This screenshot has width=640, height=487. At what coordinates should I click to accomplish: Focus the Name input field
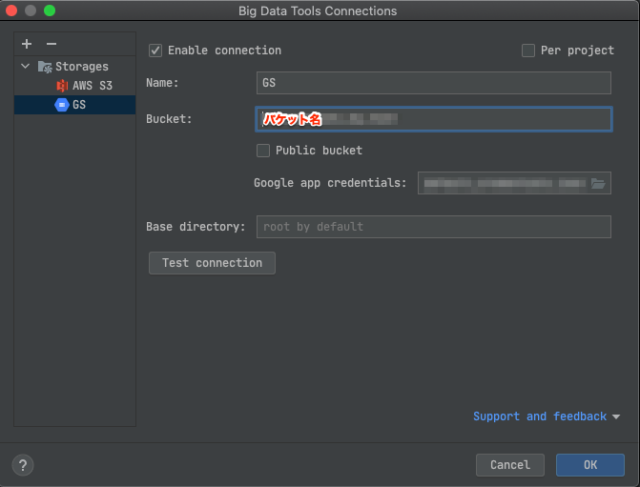tap(434, 83)
